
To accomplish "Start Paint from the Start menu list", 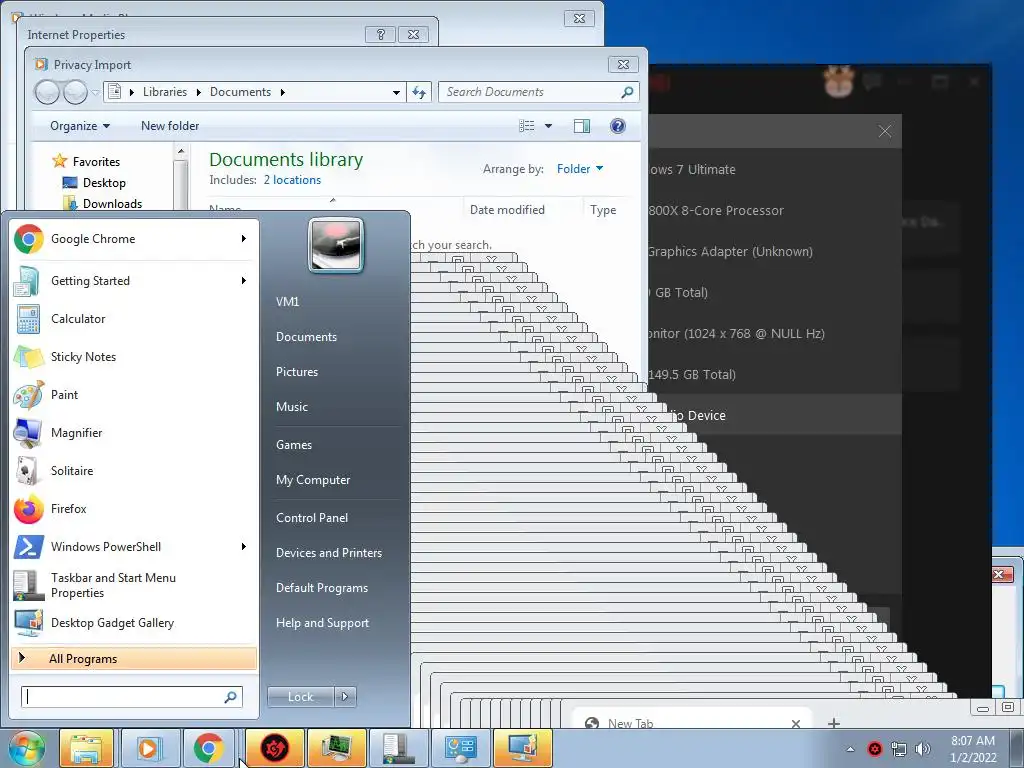I will (134, 394).
